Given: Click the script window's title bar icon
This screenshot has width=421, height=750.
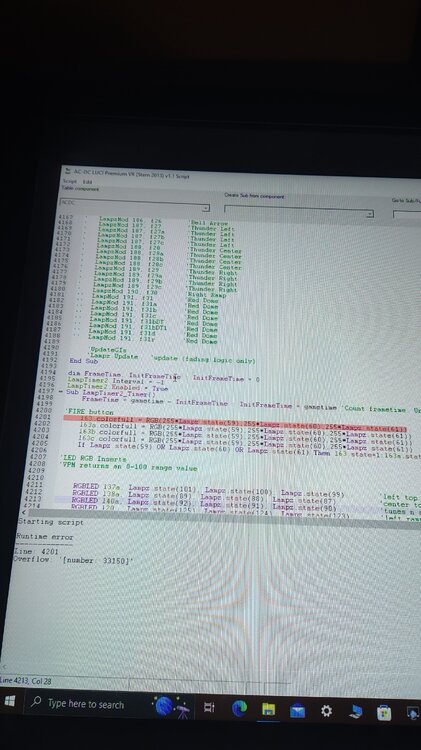Looking at the screenshot, I should coord(66,171).
